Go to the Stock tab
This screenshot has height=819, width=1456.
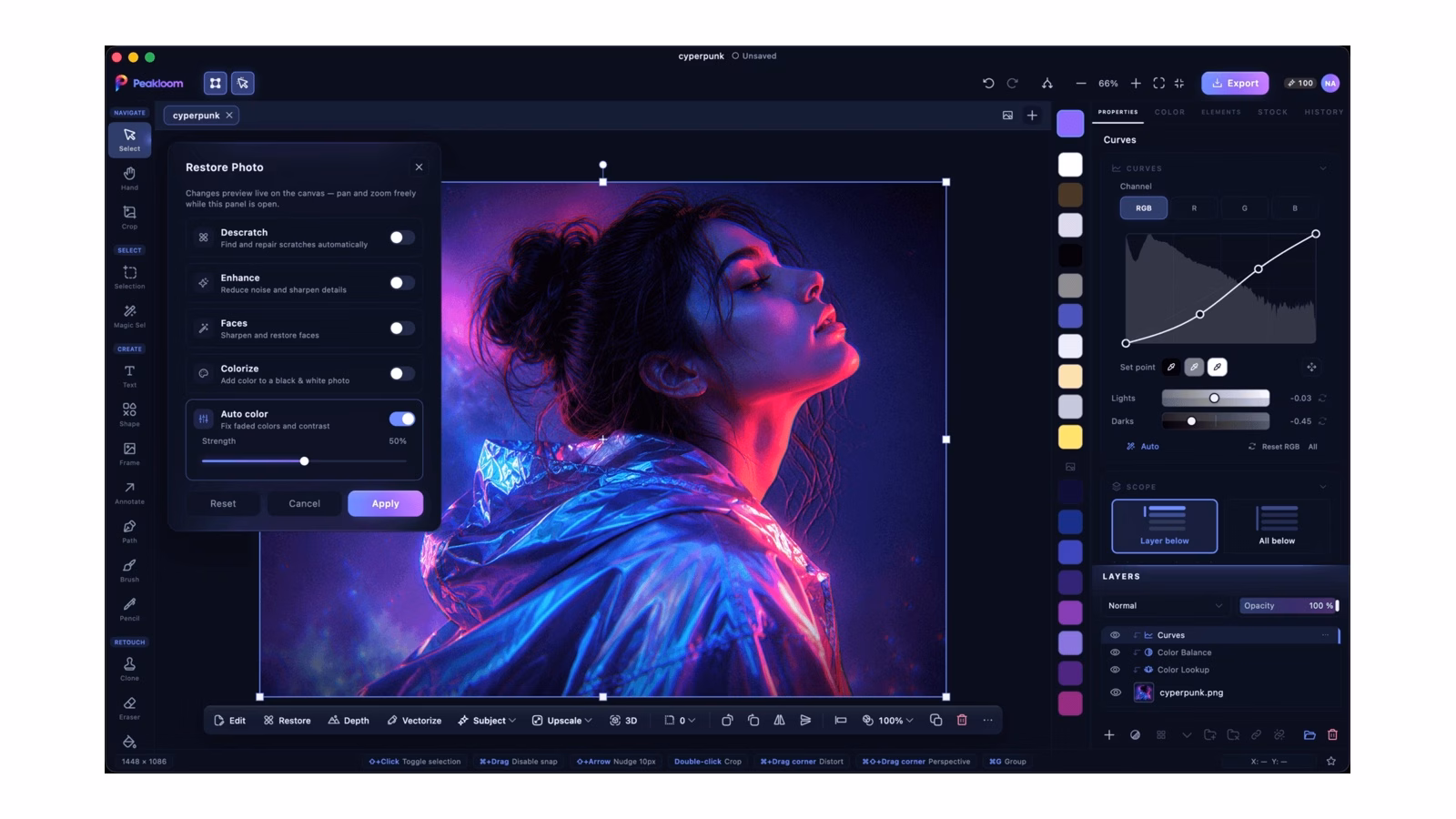point(1272,112)
